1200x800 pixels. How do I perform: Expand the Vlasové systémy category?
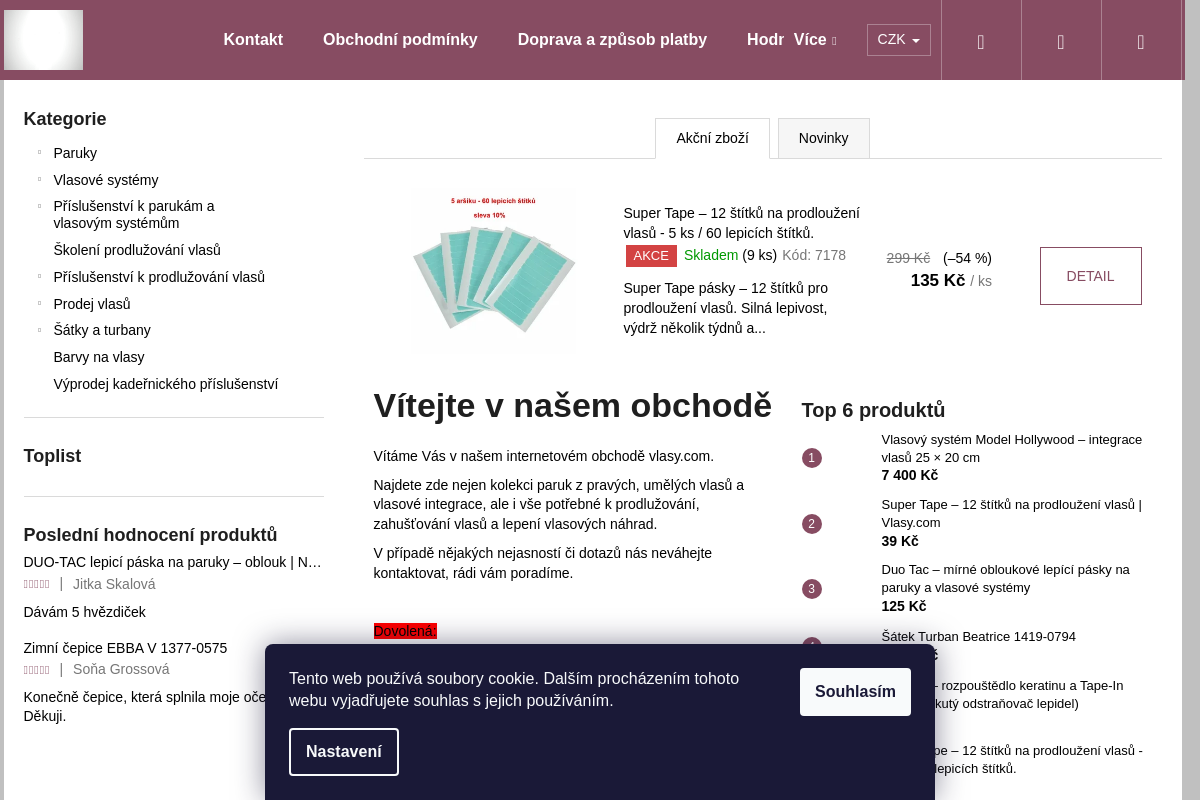(x=39, y=179)
